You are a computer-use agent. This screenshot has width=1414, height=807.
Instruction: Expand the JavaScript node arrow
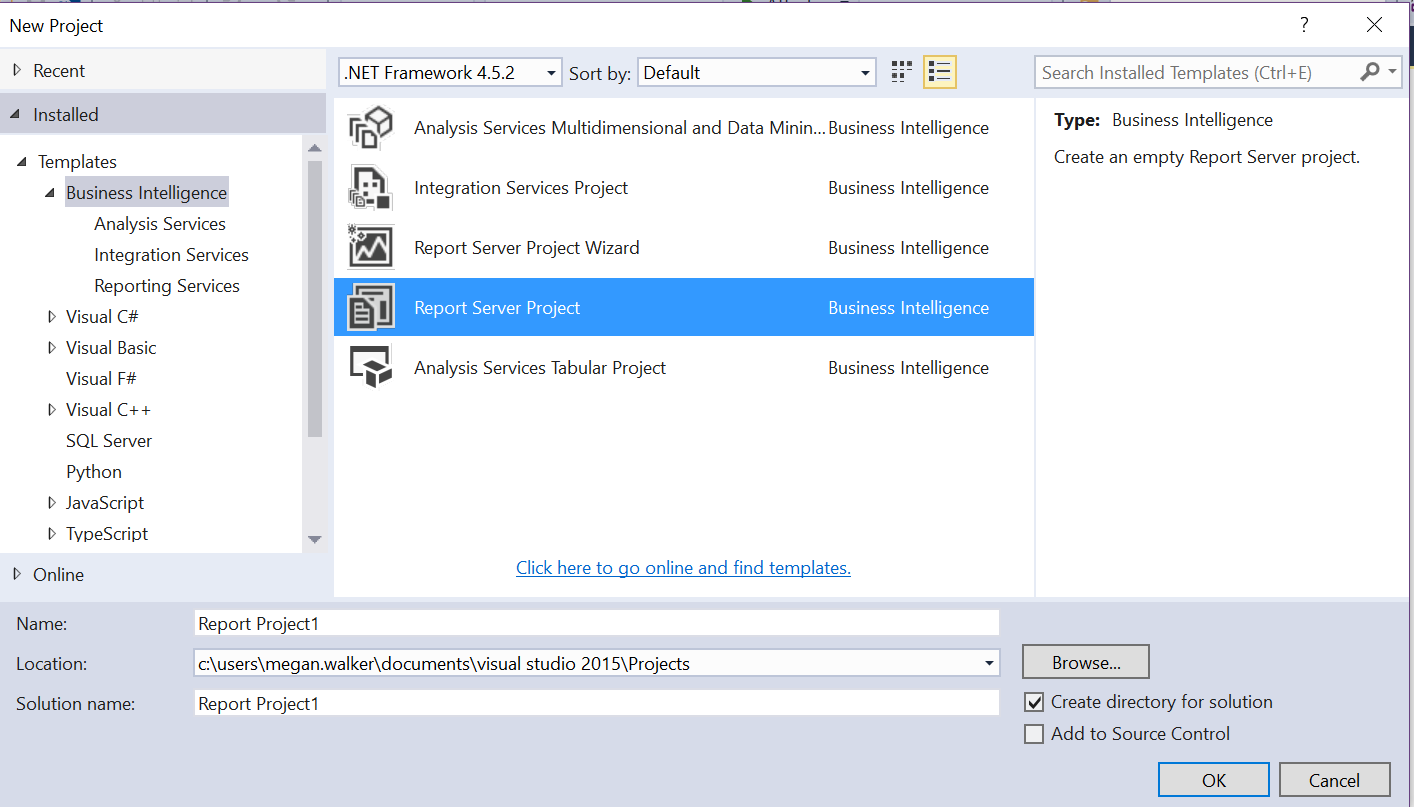(52, 503)
